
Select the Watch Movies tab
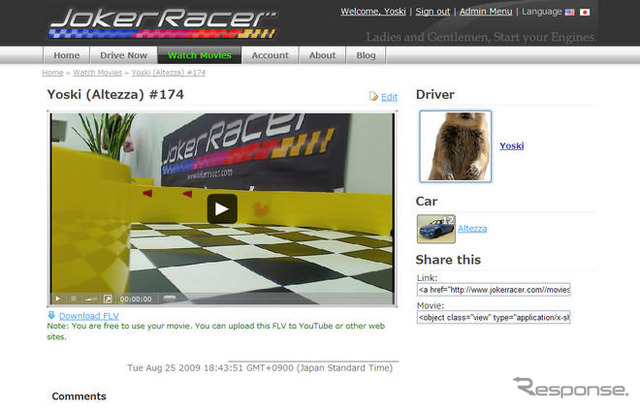click(x=200, y=55)
